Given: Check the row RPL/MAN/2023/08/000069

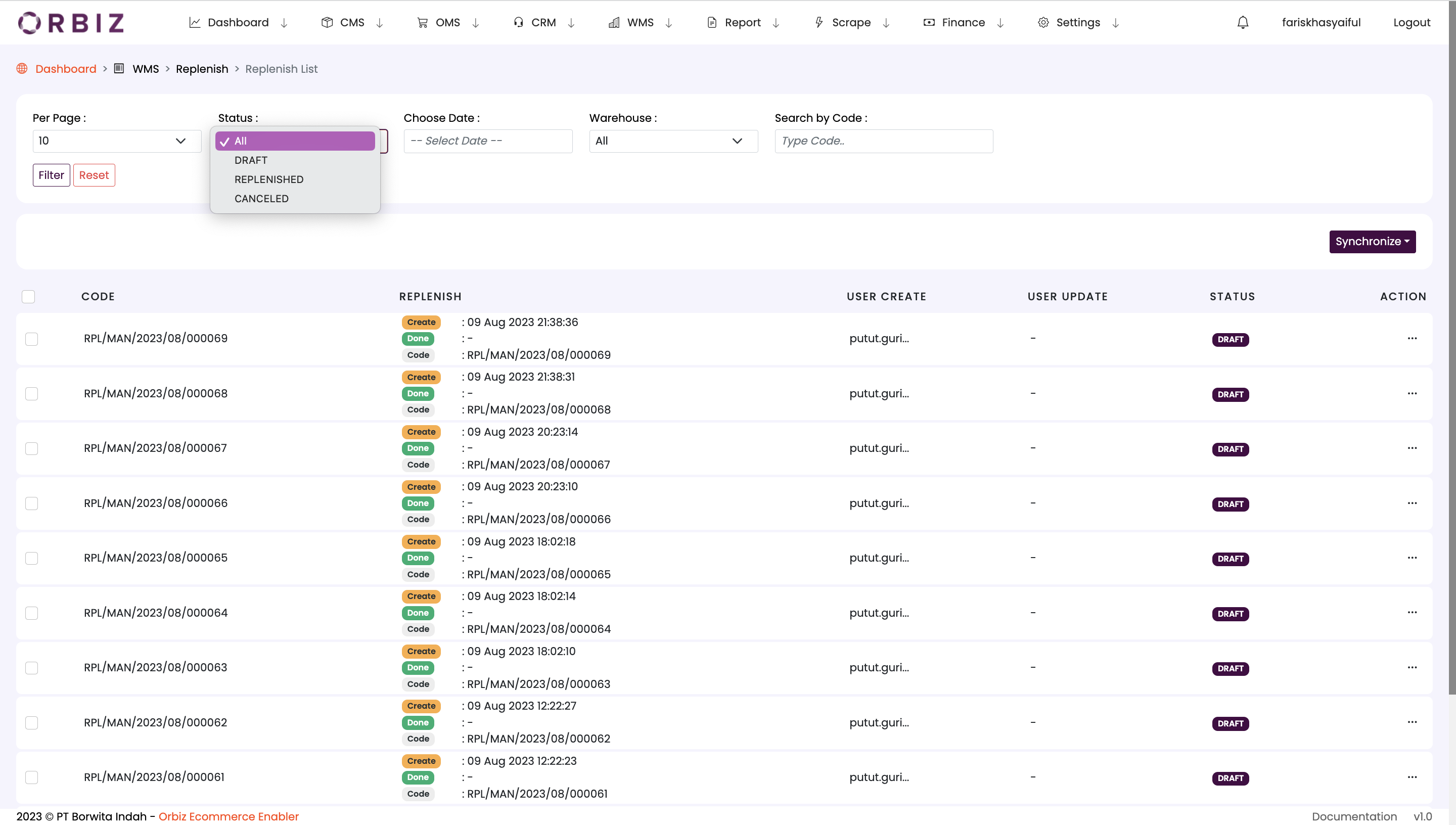Looking at the screenshot, I should [x=32, y=339].
